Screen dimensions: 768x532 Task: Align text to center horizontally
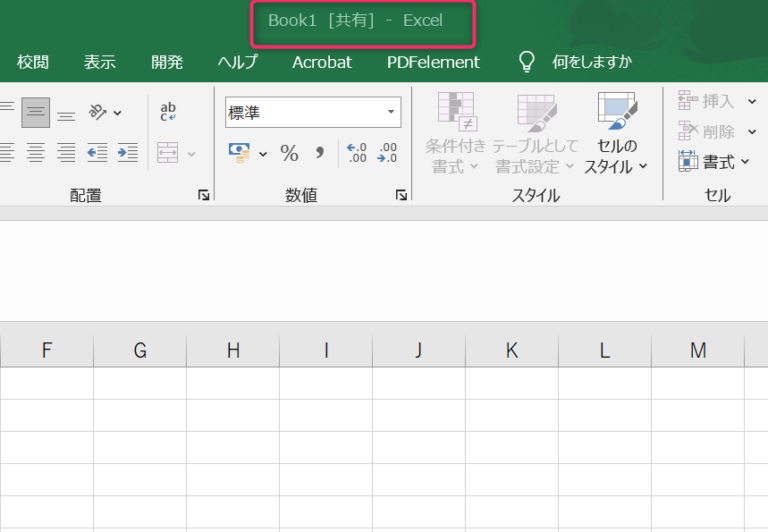tap(35, 152)
